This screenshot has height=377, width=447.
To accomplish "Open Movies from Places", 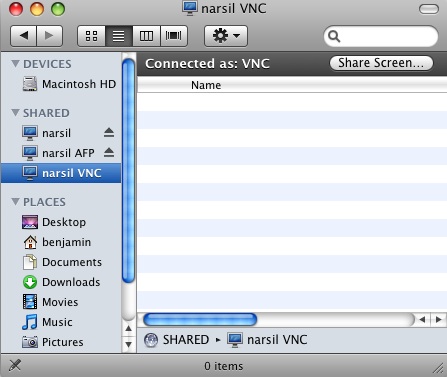I will pyautogui.click(x=62, y=302).
